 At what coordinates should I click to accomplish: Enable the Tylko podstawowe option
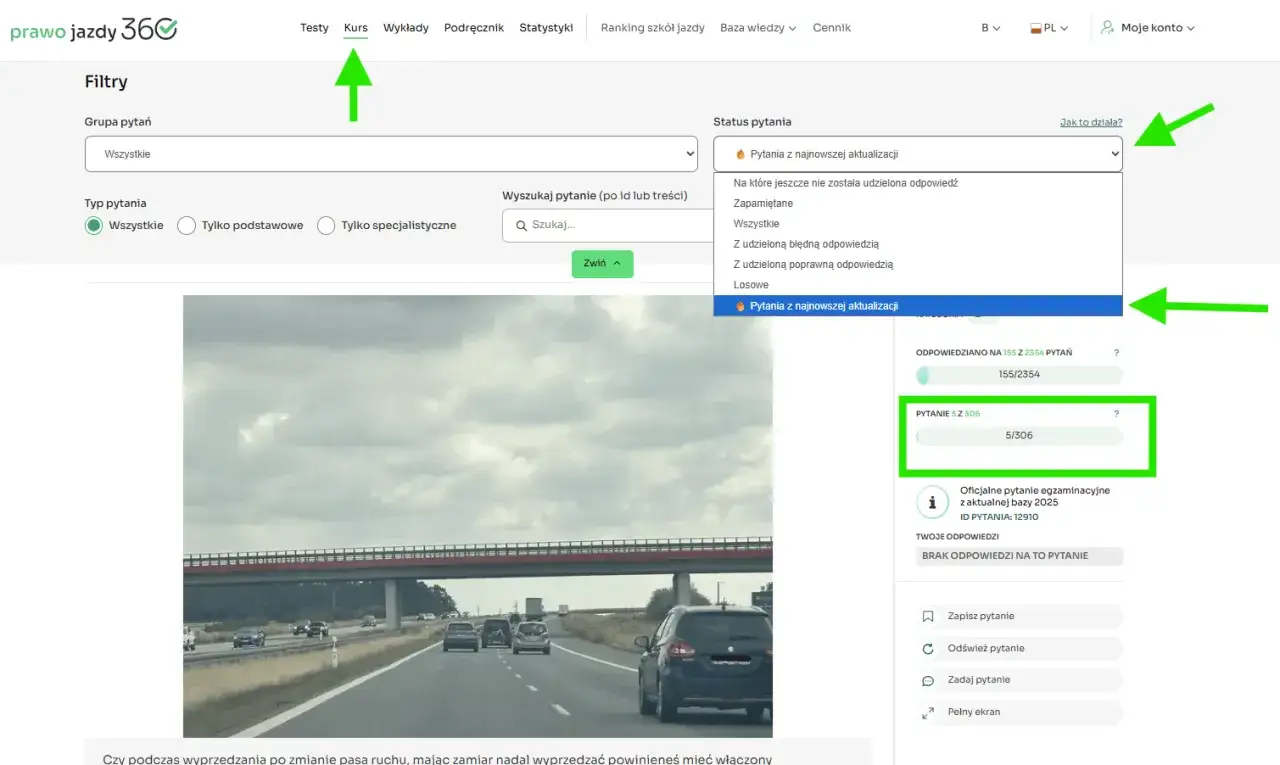(186, 225)
